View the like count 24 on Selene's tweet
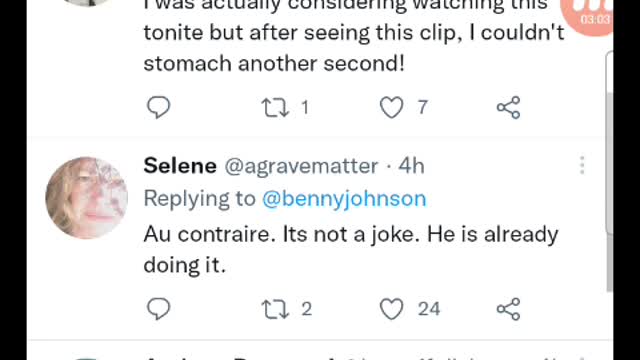This screenshot has width=640, height=360. (x=429, y=309)
